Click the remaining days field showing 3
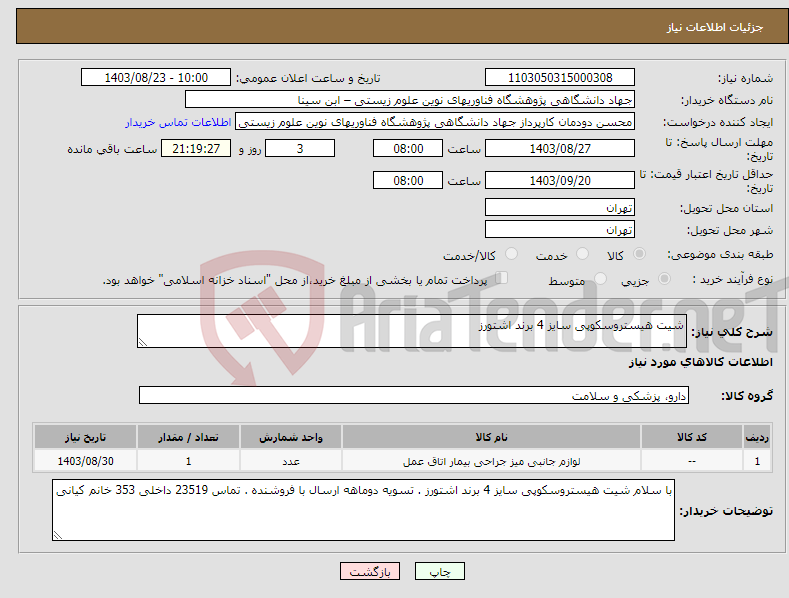The image size is (789, 598). pyautogui.click(x=300, y=148)
